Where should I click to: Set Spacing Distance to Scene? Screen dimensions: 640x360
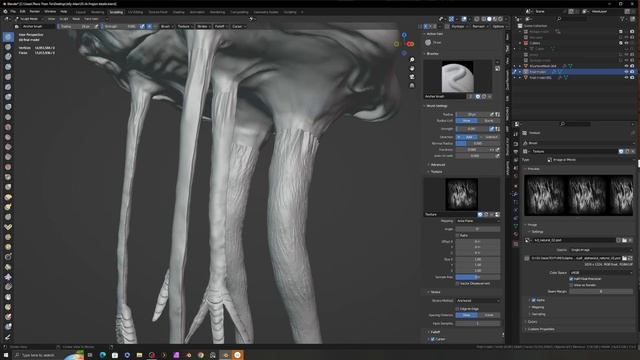489,315
